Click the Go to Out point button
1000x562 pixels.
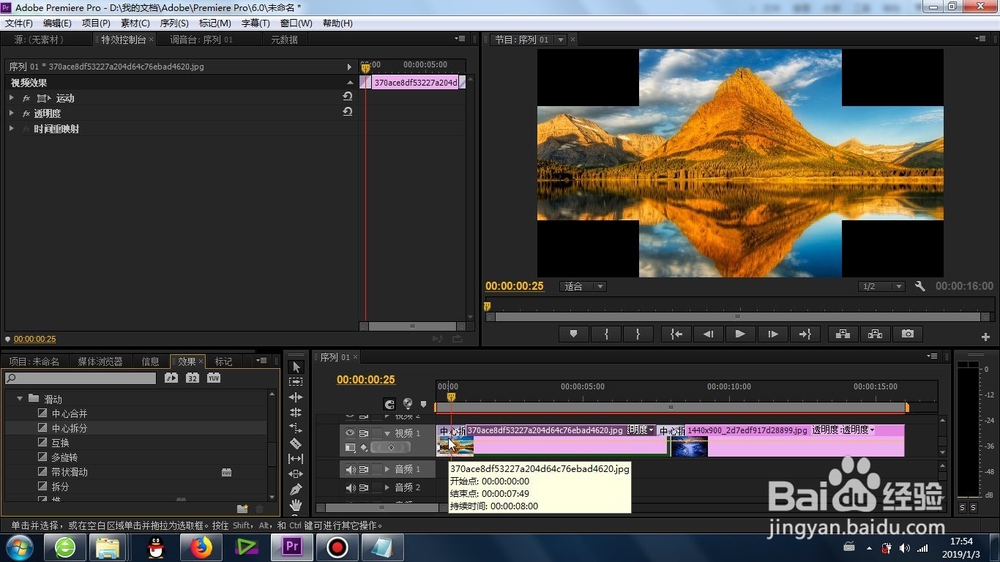[805, 334]
